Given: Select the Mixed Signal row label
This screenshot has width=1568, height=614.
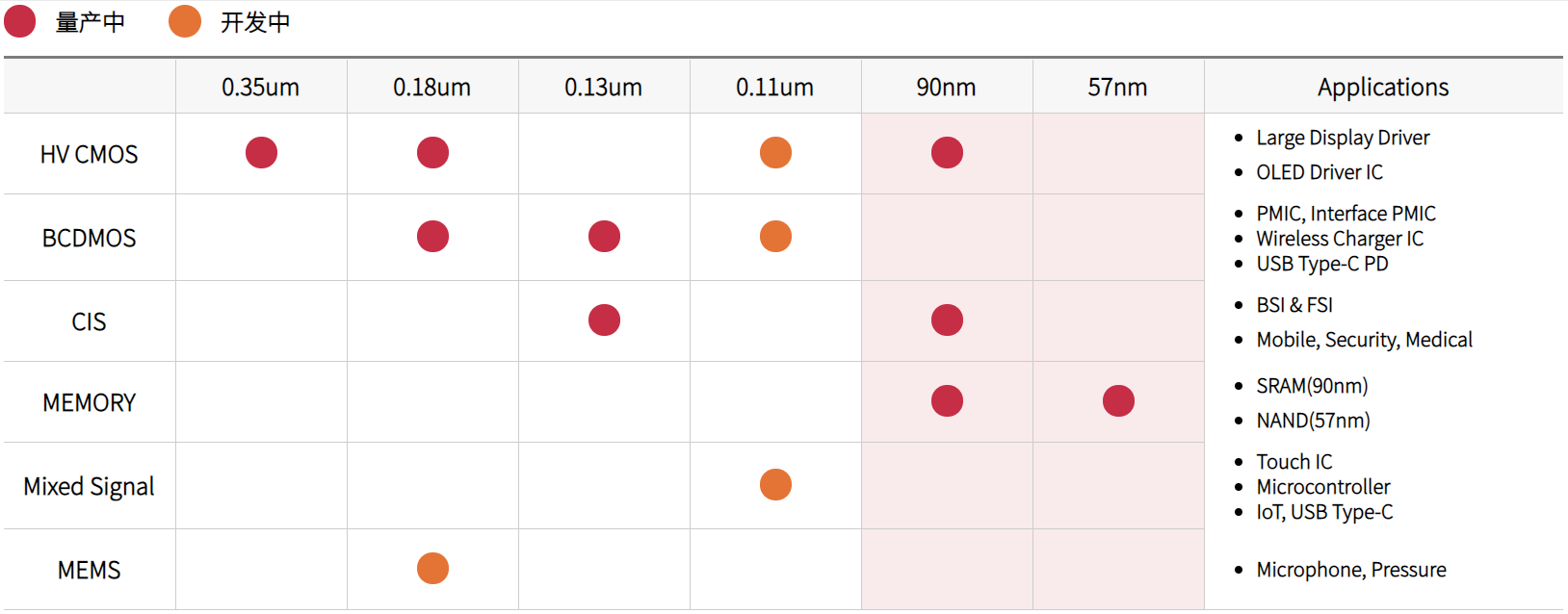Looking at the screenshot, I should (89, 487).
